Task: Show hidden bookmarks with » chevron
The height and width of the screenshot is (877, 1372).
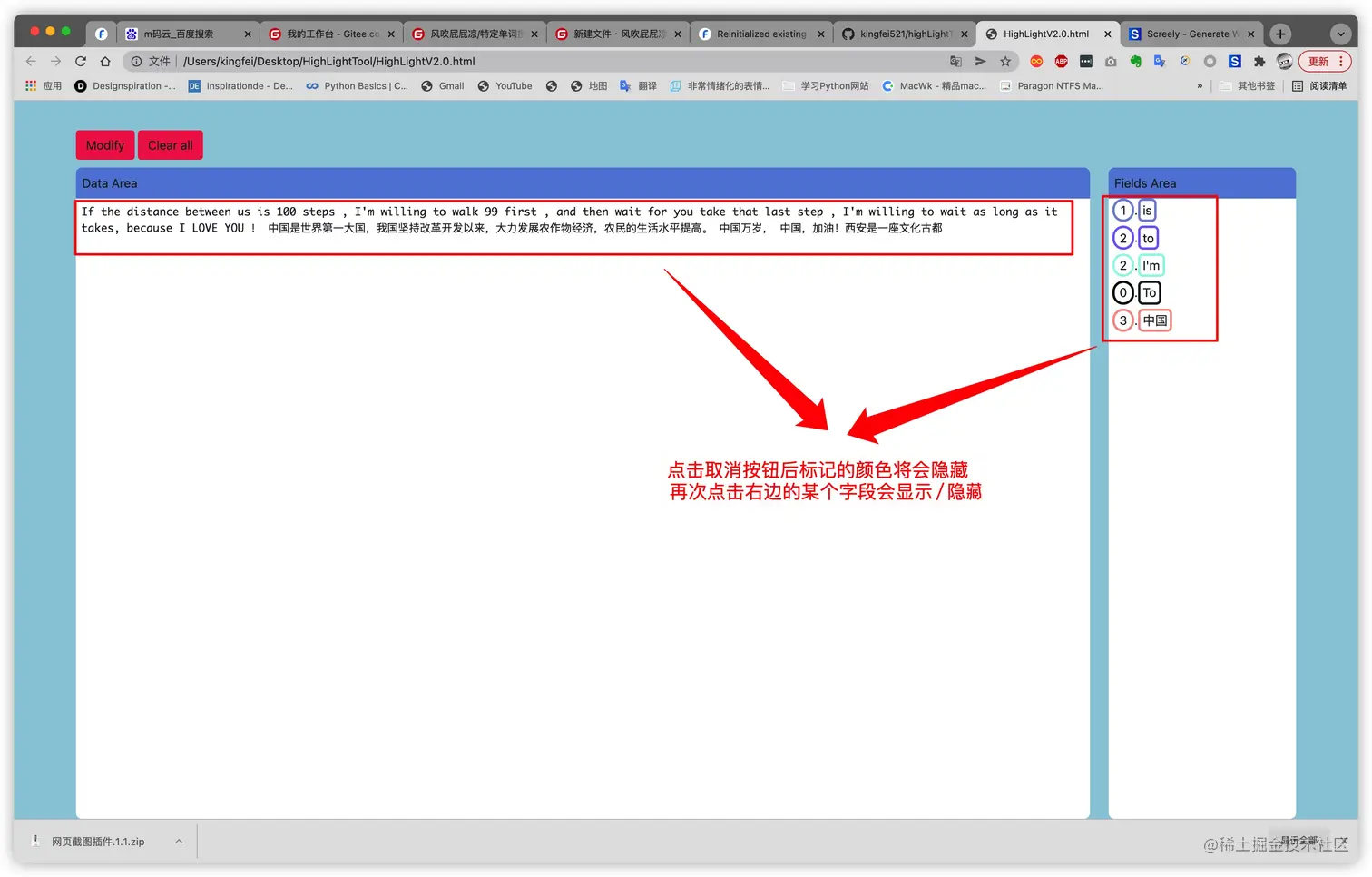Action: point(1200,85)
